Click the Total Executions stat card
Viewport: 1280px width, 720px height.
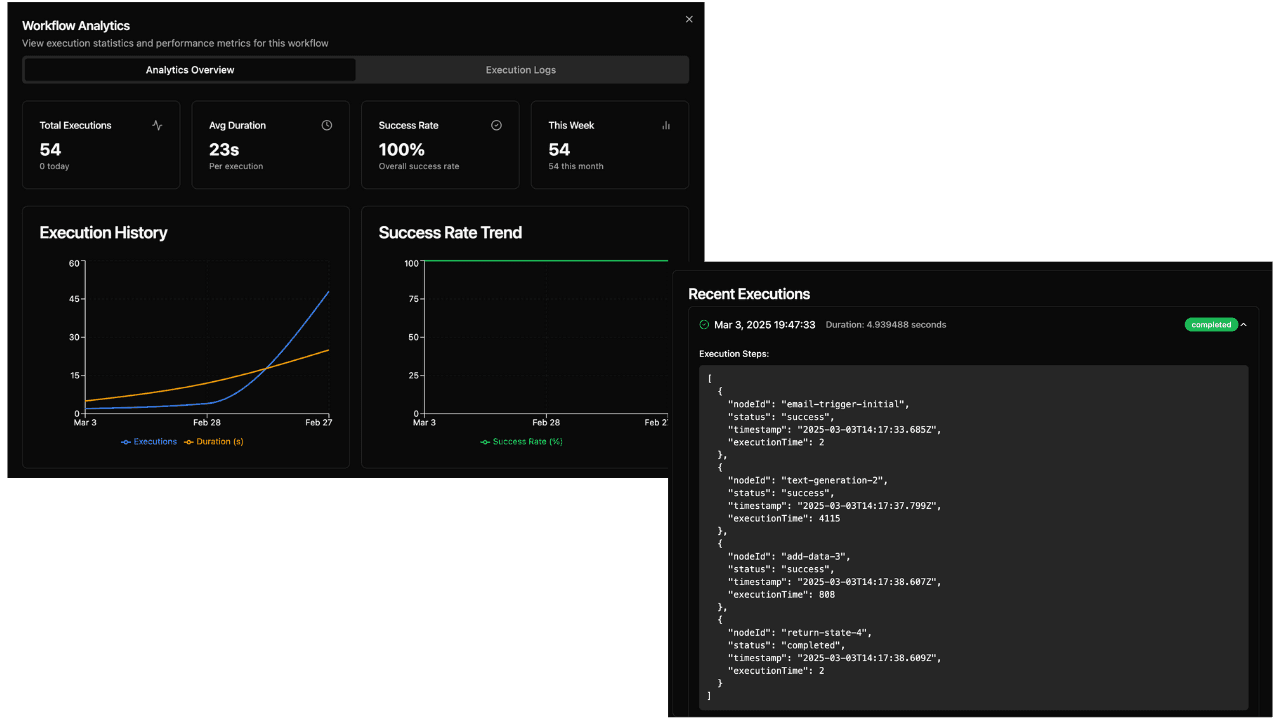click(x=100, y=144)
